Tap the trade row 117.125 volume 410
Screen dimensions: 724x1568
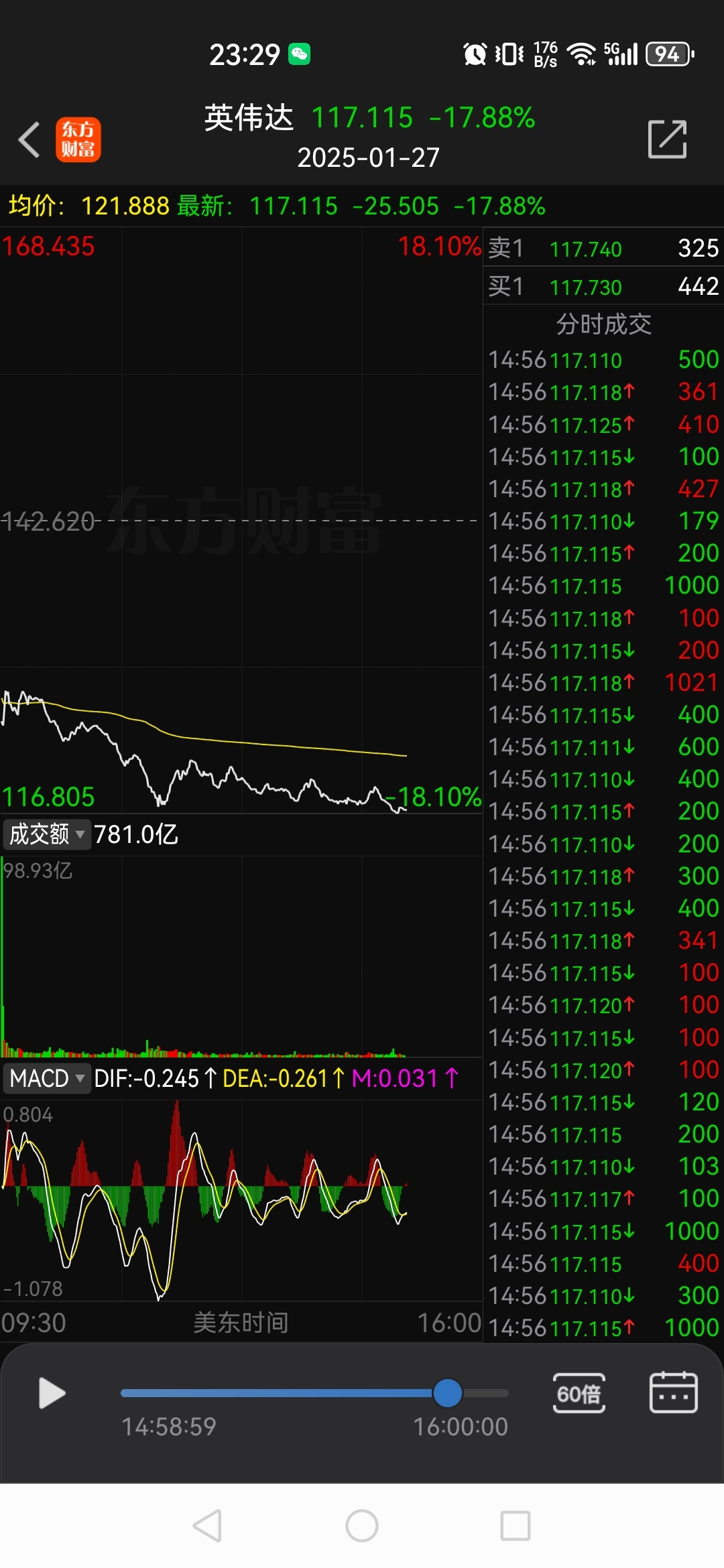point(603,424)
